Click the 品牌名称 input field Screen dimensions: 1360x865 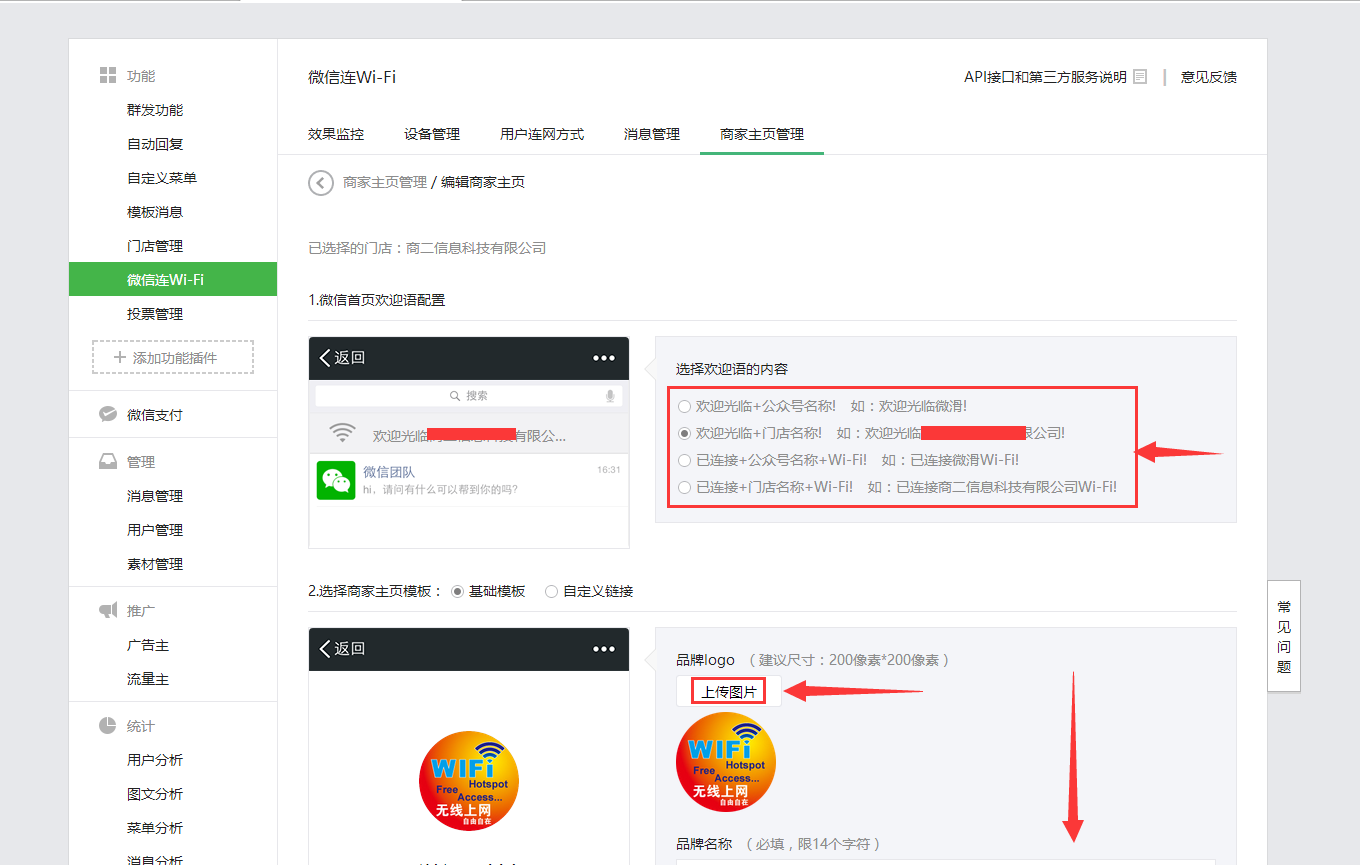point(945,861)
